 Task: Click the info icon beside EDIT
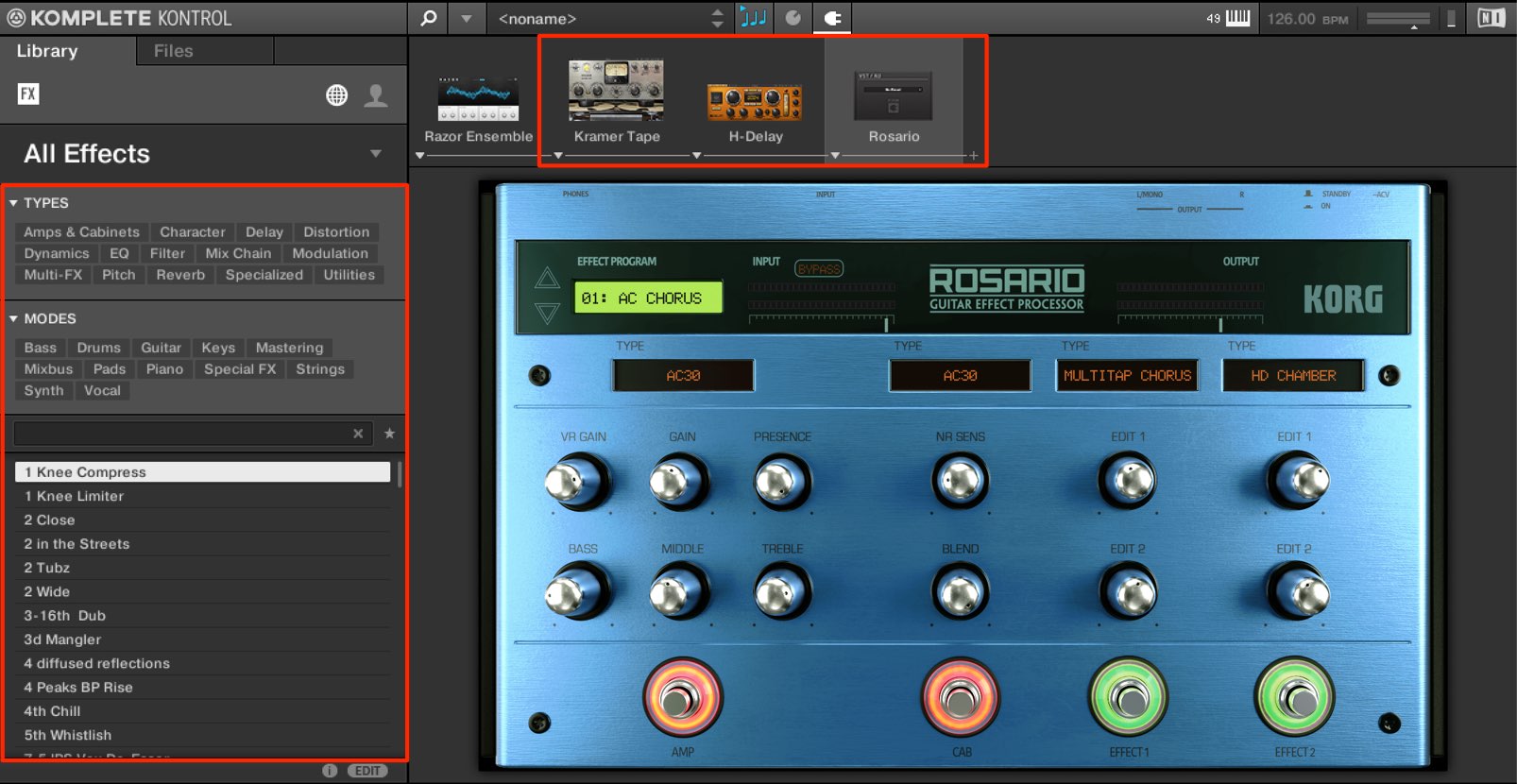(x=330, y=771)
